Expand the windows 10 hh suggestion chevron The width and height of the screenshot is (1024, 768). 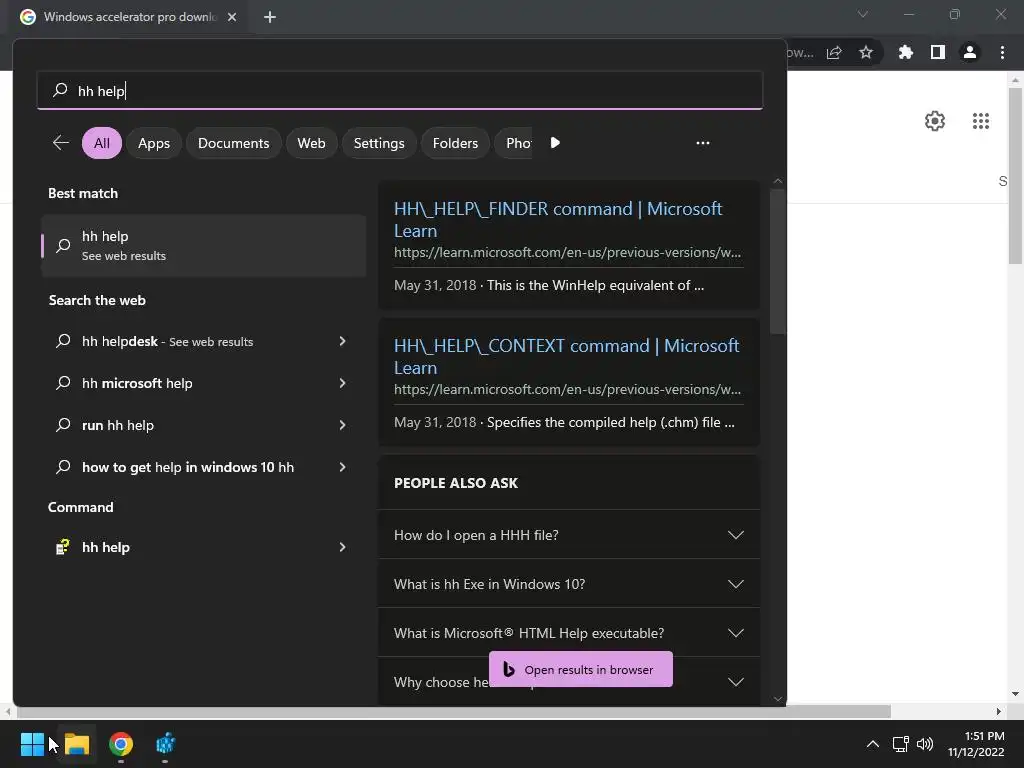pos(342,467)
